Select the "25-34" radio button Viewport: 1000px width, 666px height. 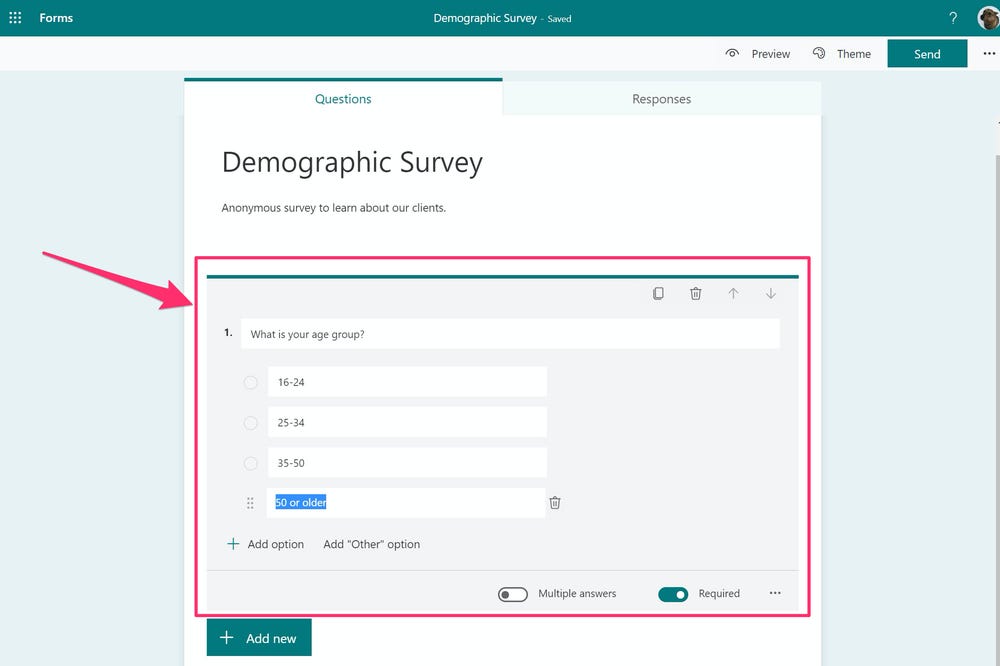(x=250, y=422)
